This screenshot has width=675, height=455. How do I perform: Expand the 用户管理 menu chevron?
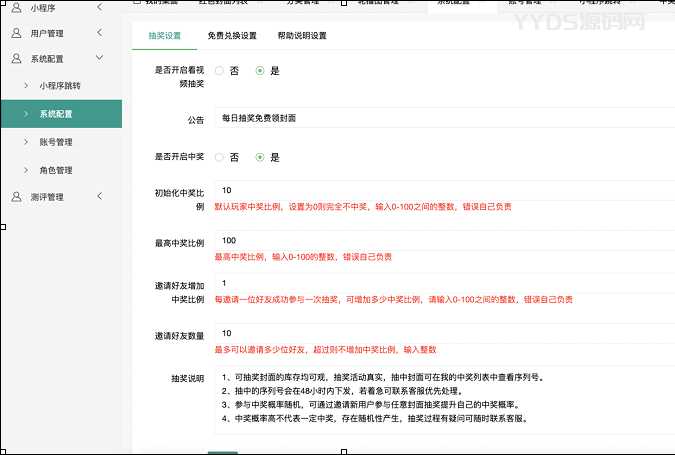click(99, 32)
